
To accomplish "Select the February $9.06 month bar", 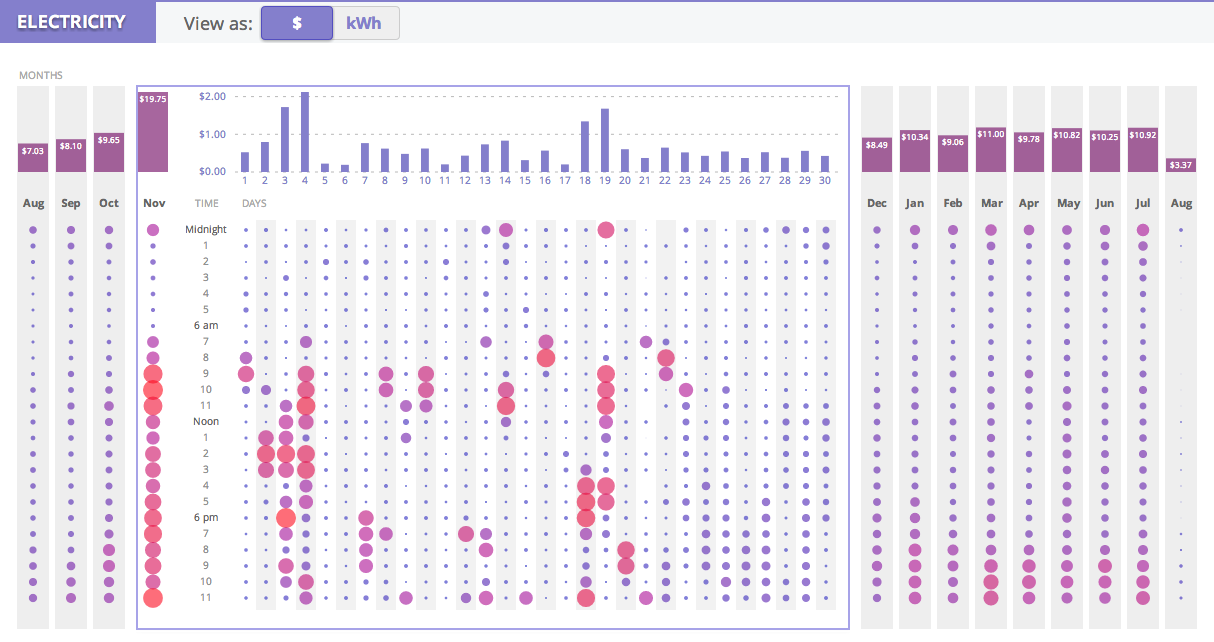I will pyautogui.click(x=953, y=153).
